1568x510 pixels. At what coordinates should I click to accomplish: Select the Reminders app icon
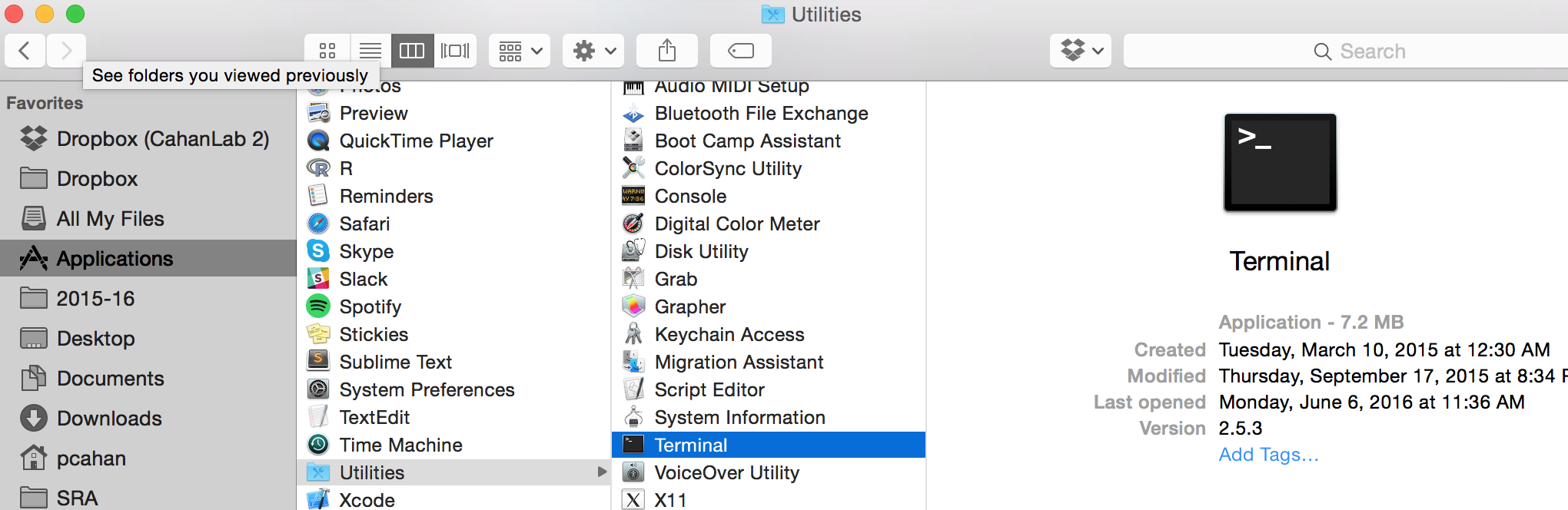pyautogui.click(x=318, y=196)
